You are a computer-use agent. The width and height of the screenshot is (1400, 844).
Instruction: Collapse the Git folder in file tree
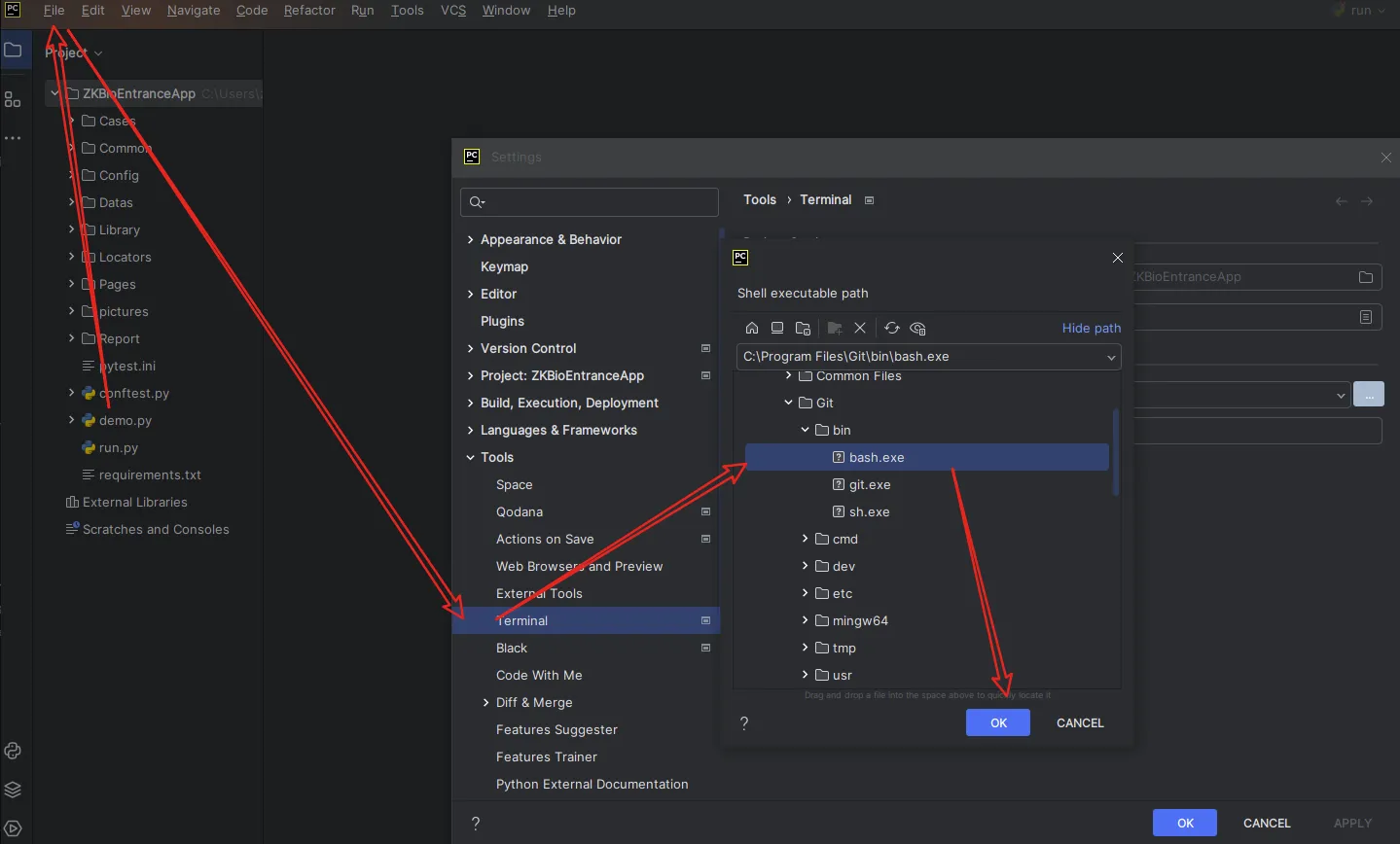[x=789, y=403]
